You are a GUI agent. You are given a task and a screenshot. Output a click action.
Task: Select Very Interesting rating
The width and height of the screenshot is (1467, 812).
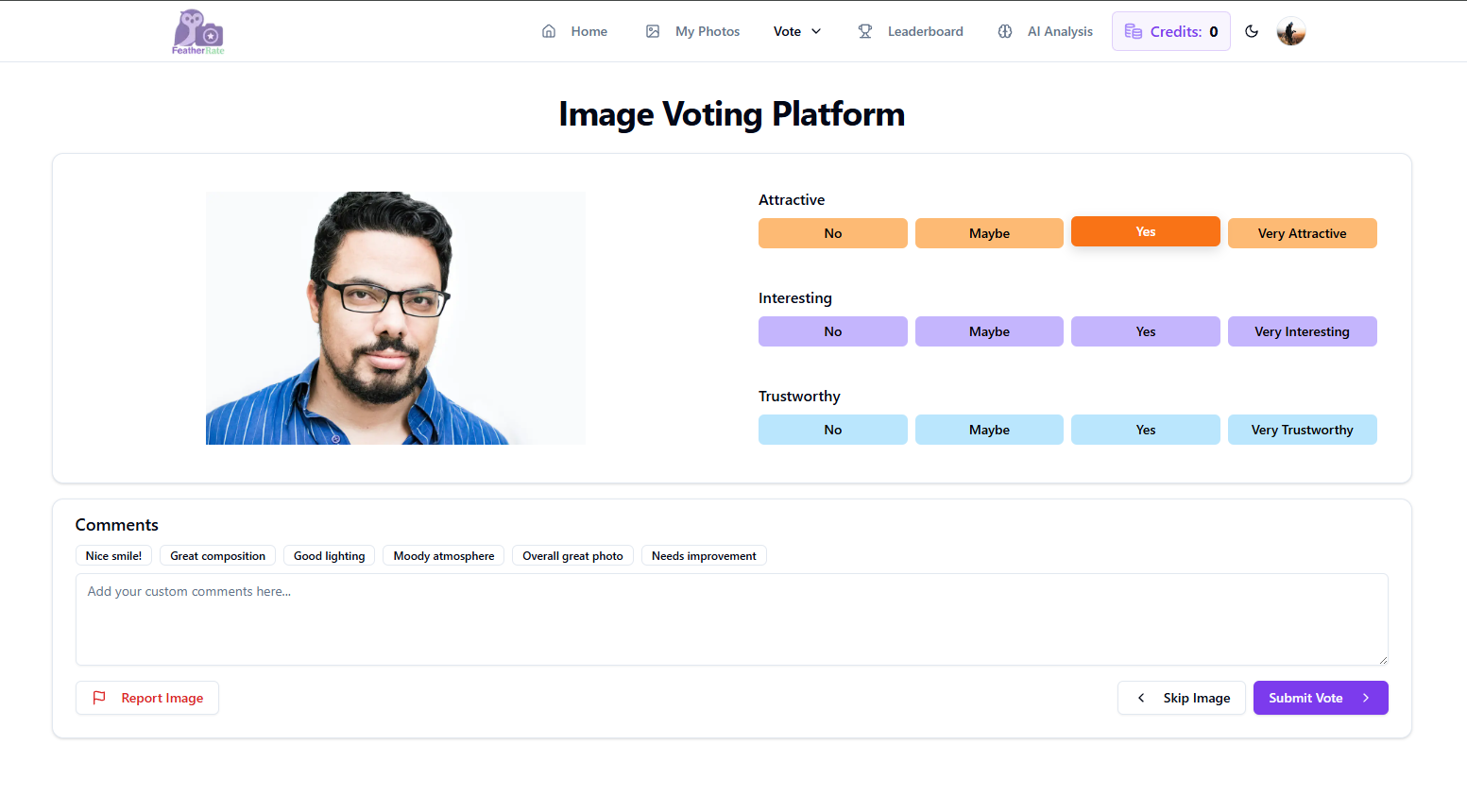click(x=1303, y=331)
